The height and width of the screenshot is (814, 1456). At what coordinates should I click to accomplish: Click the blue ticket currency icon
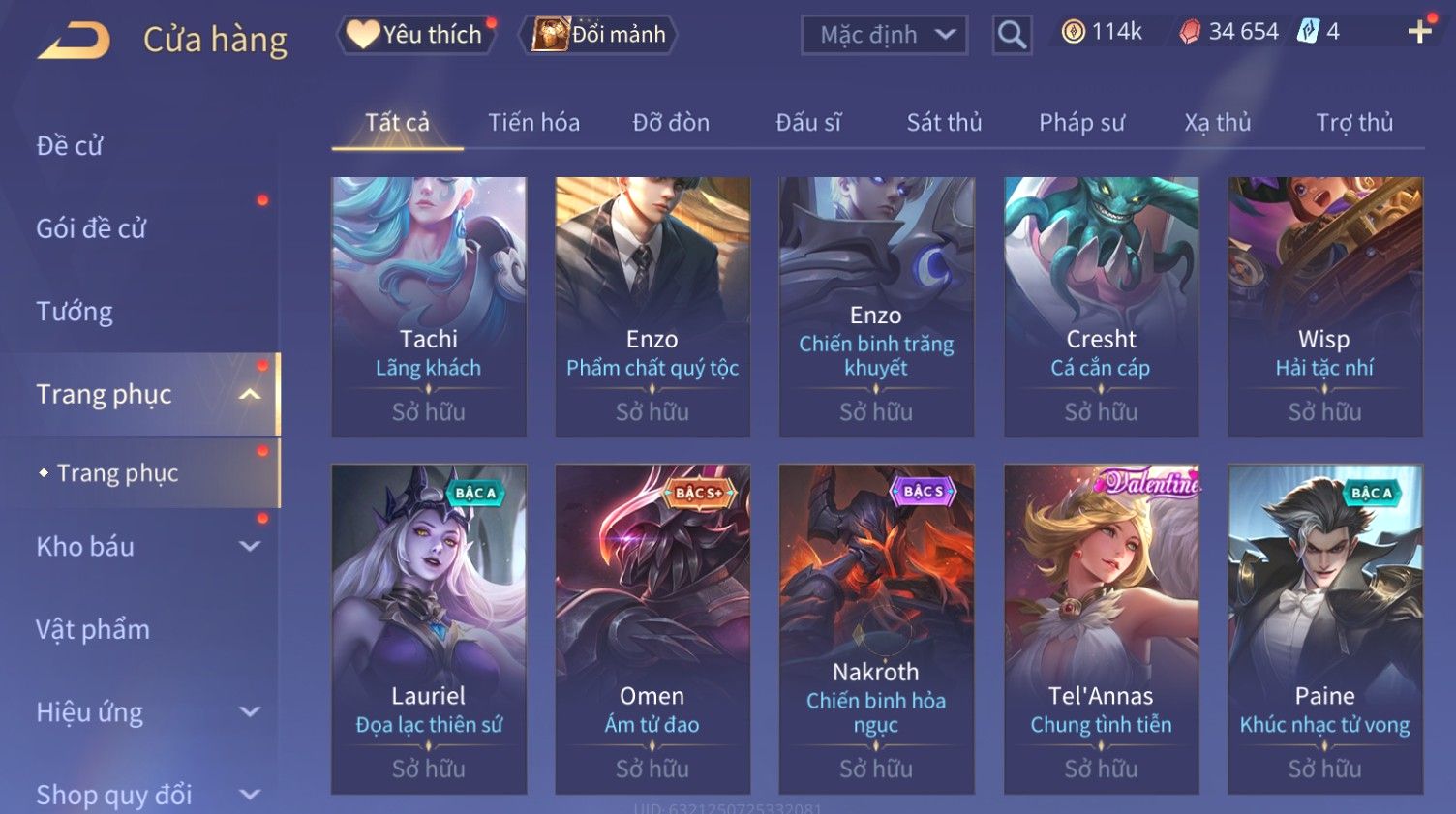click(x=1308, y=31)
